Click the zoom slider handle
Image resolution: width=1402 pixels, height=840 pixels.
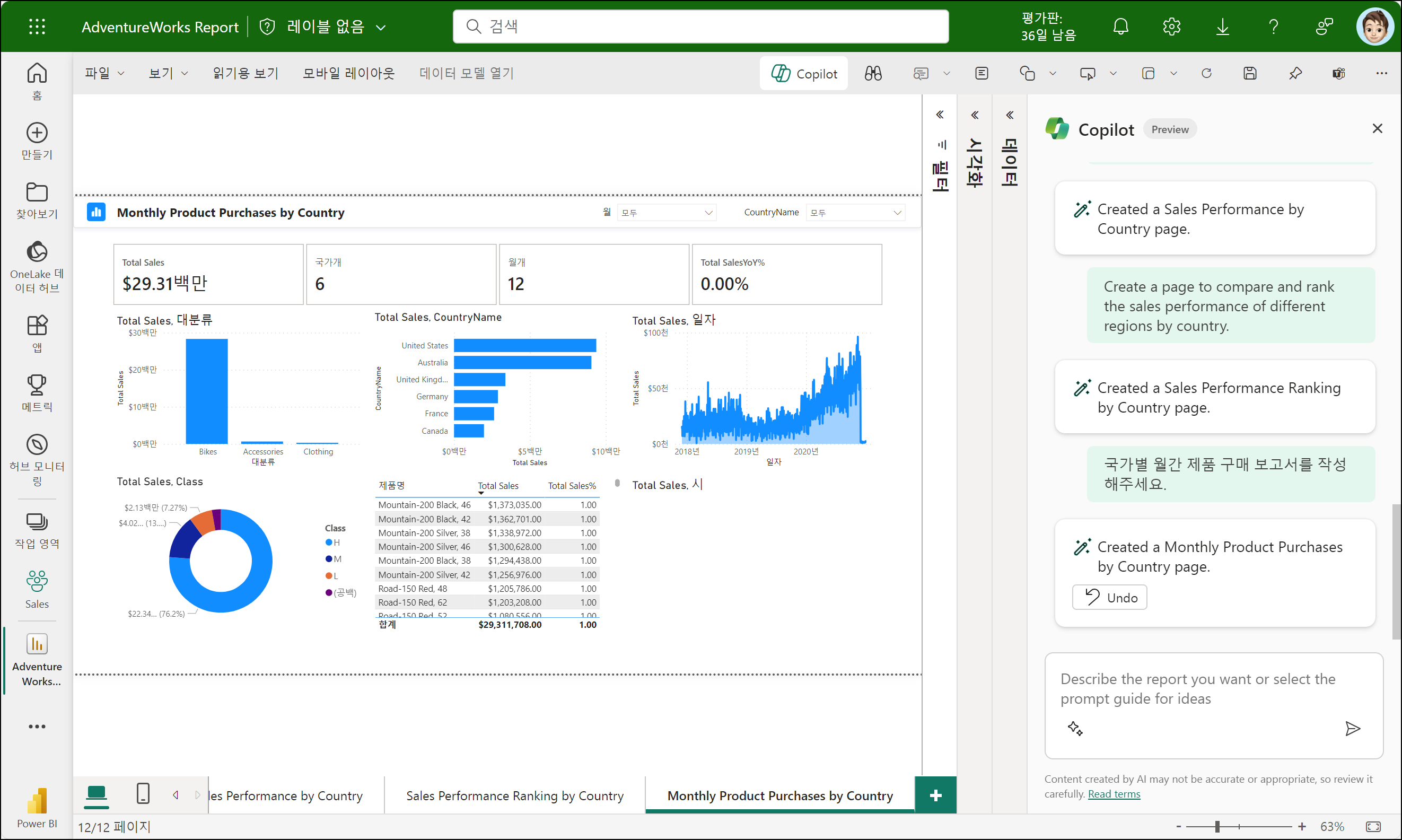[1217, 826]
